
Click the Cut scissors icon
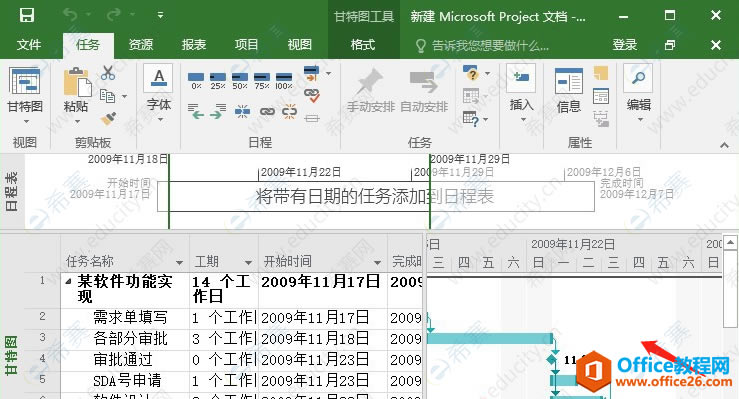tap(108, 73)
